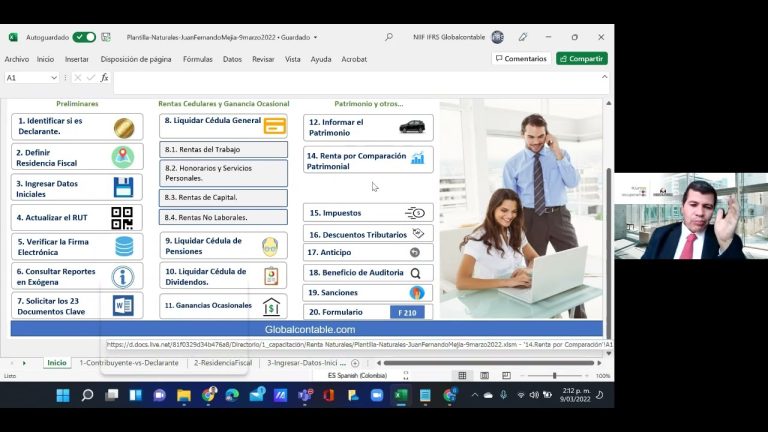Click the F 210 badge for Formulario
The height and width of the screenshot is (432, 768).
pyautogui.click(x=407, y=312)
